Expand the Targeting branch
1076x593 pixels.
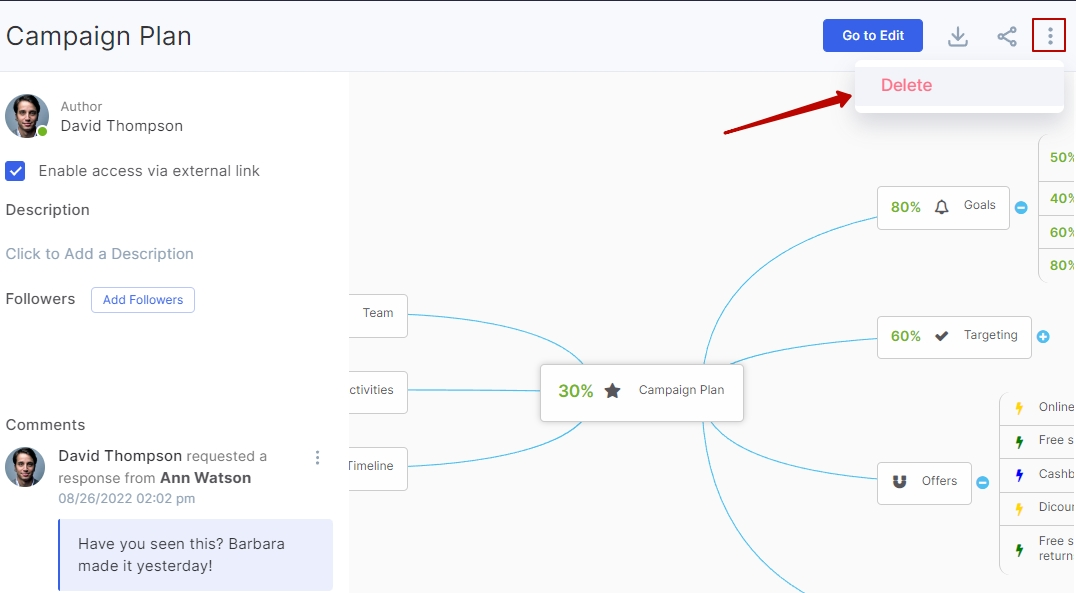point(1043,337)
